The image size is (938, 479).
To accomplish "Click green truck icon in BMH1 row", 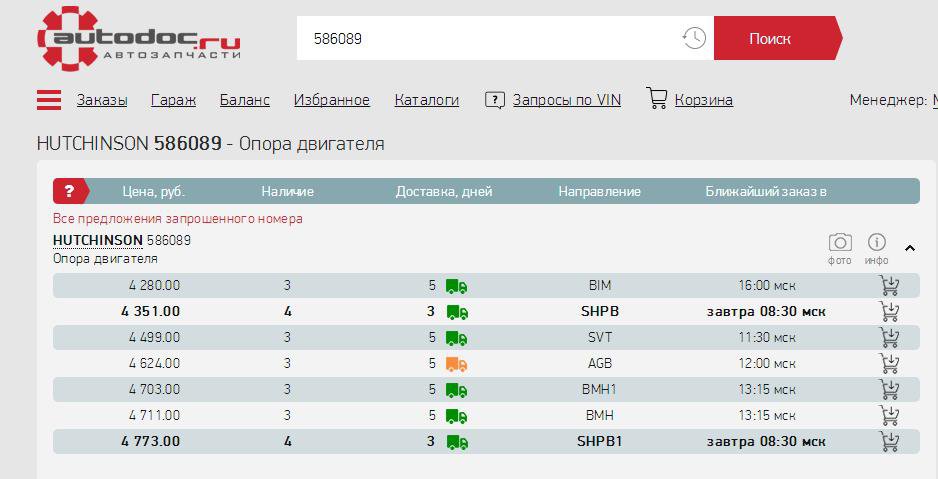I will (x=456, y=390).
